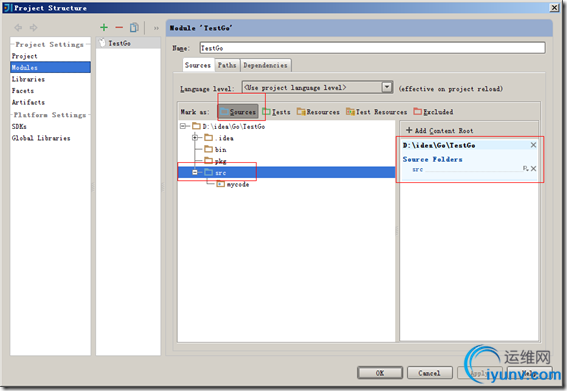Image resolution: width=567 pixels, height=391 pixels.
Task: Close the Project Structure dialog
Action: click(554, 7)
